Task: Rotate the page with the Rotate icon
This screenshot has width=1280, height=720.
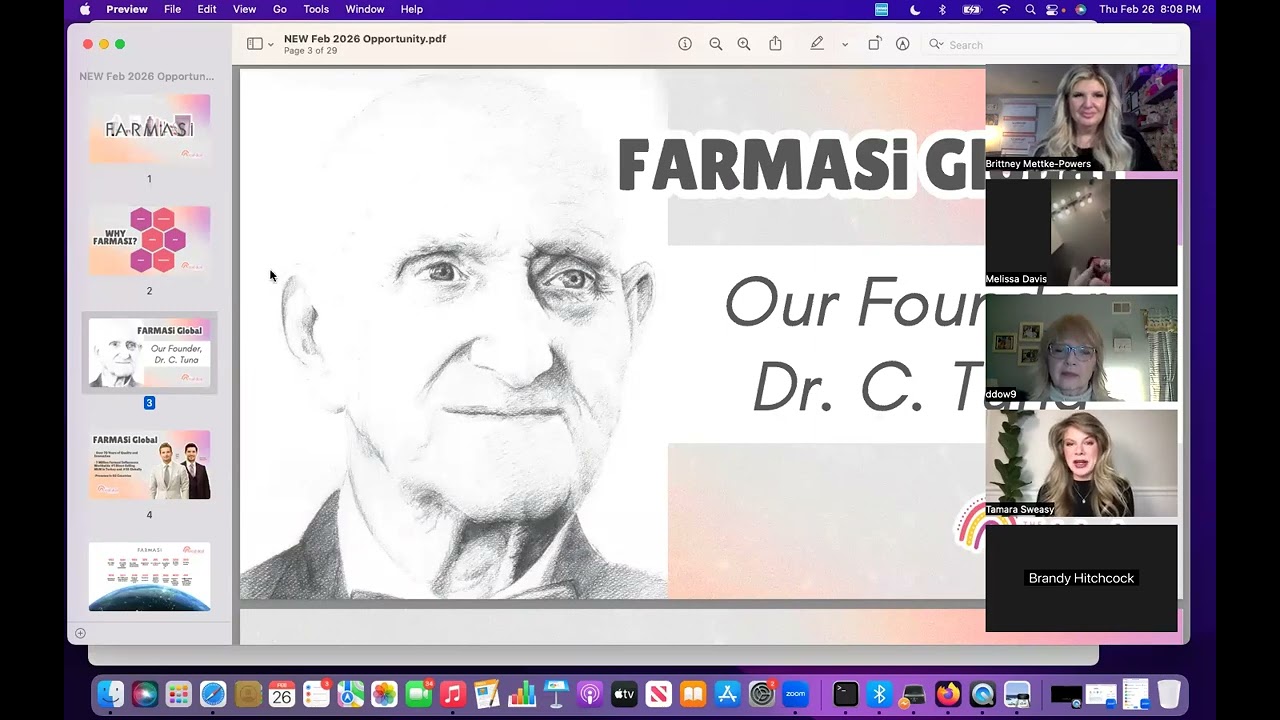Action: click(874, 44)
